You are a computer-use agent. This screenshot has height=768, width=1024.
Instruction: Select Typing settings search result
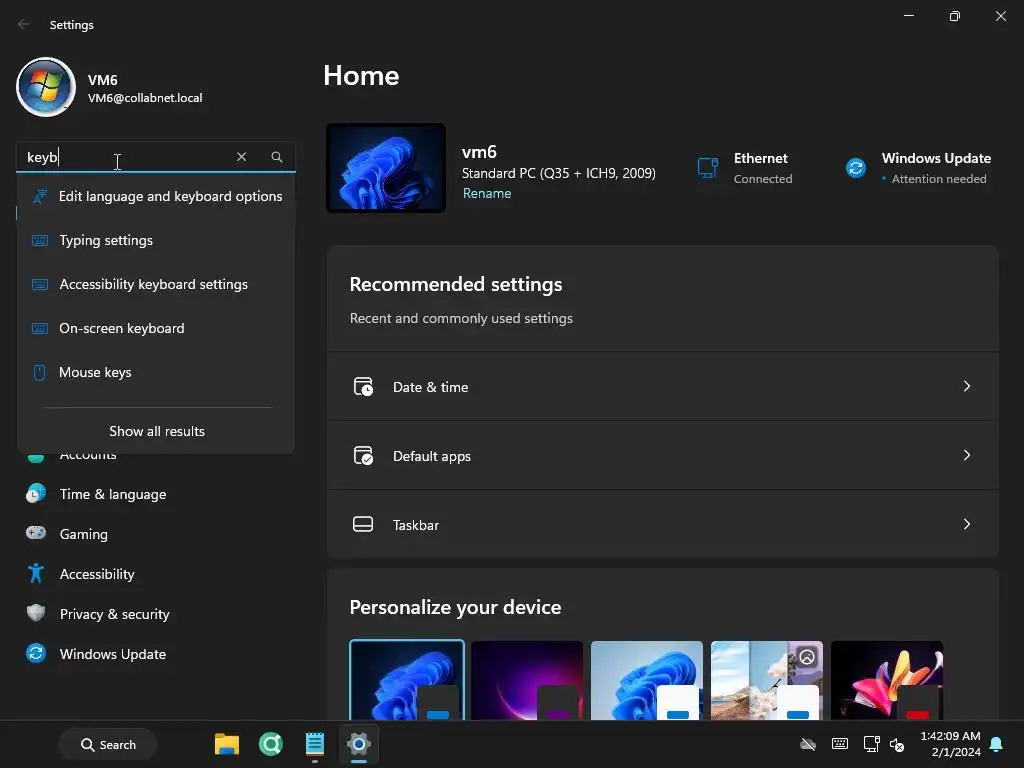(156, 240)
